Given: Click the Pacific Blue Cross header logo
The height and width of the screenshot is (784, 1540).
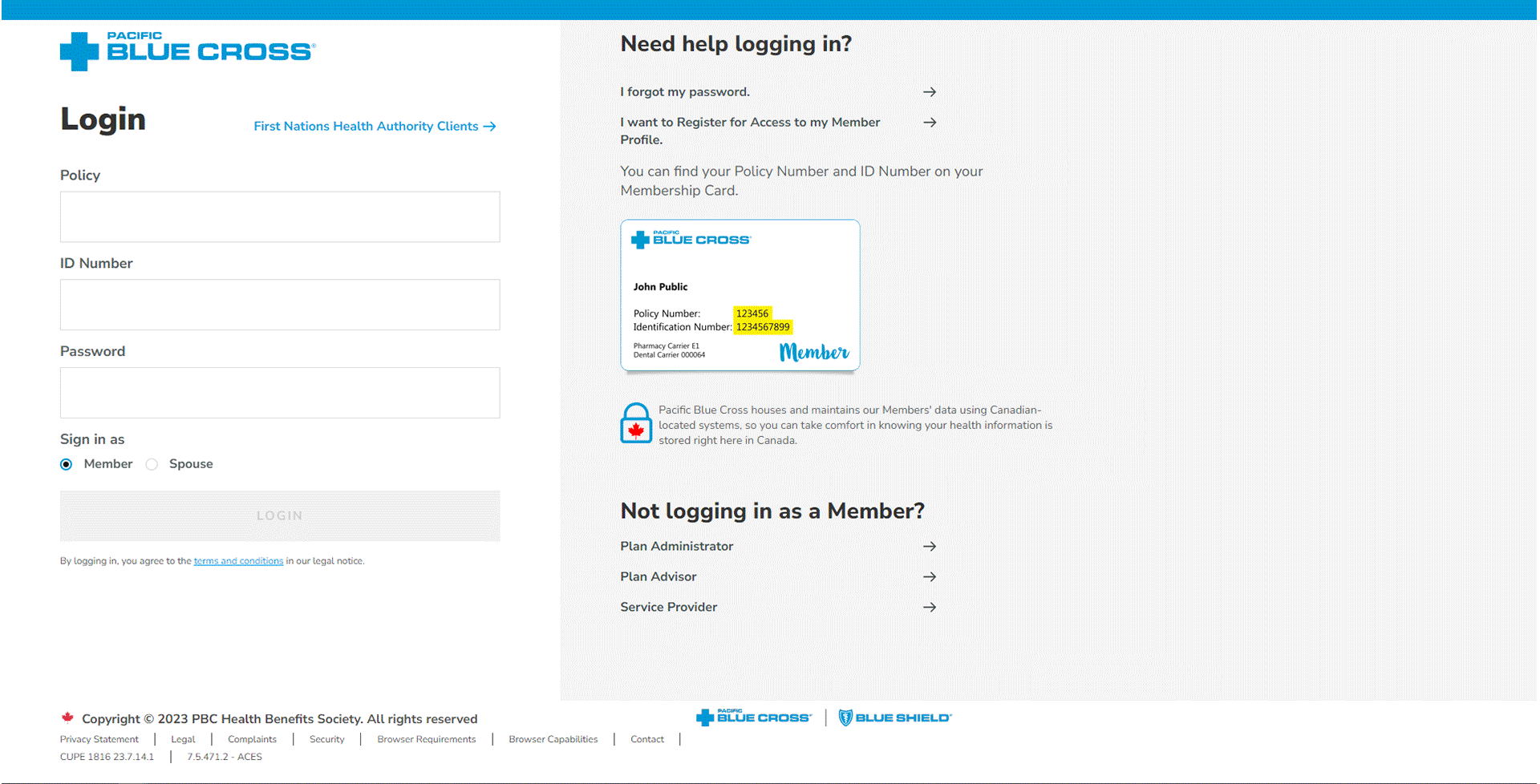Looking at the screenshot, I should 188,51.
